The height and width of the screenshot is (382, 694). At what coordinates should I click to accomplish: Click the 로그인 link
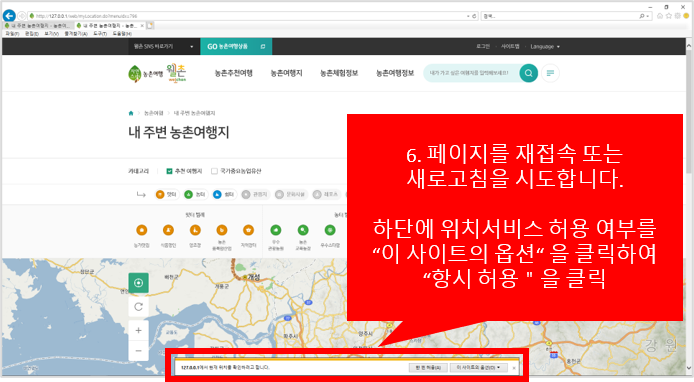[483, 46]
